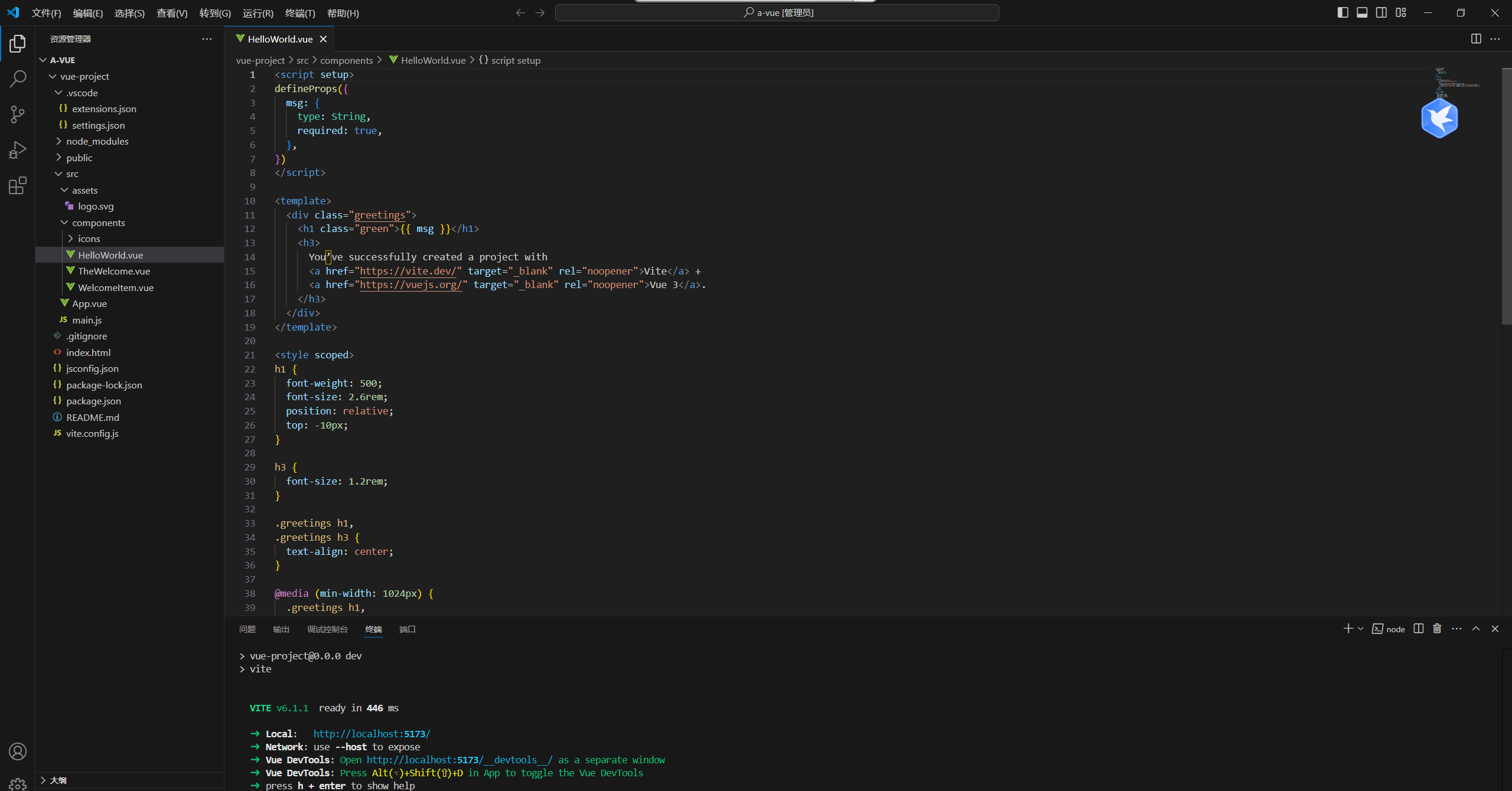Open main.js in the explorer
The width and height of the screenshot is (1512, 791).
point(130,320)
